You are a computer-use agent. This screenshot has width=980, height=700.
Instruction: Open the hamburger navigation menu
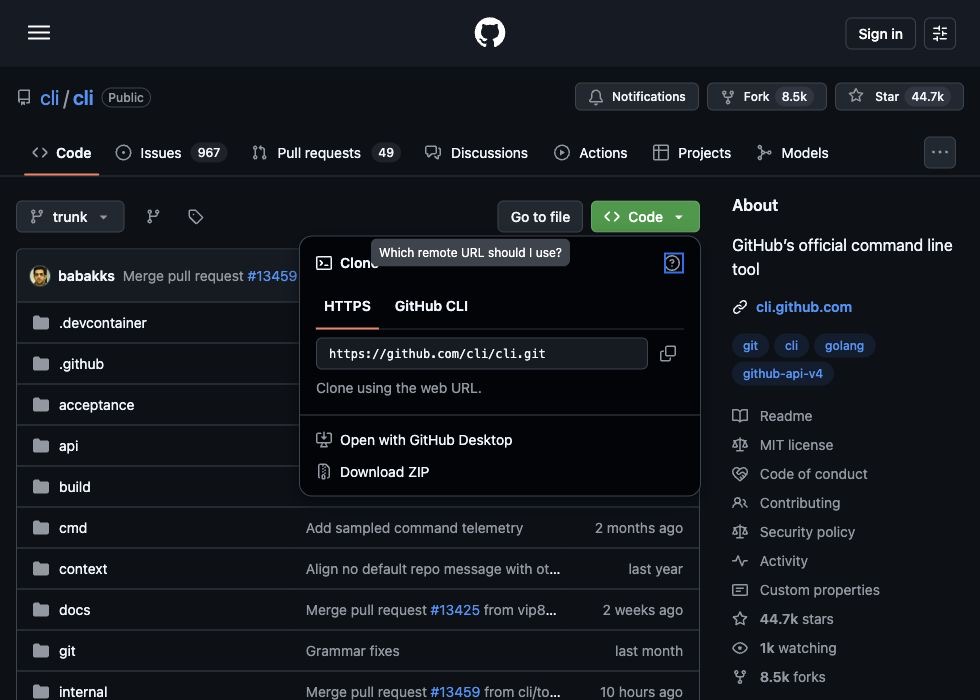pos(39,33)
